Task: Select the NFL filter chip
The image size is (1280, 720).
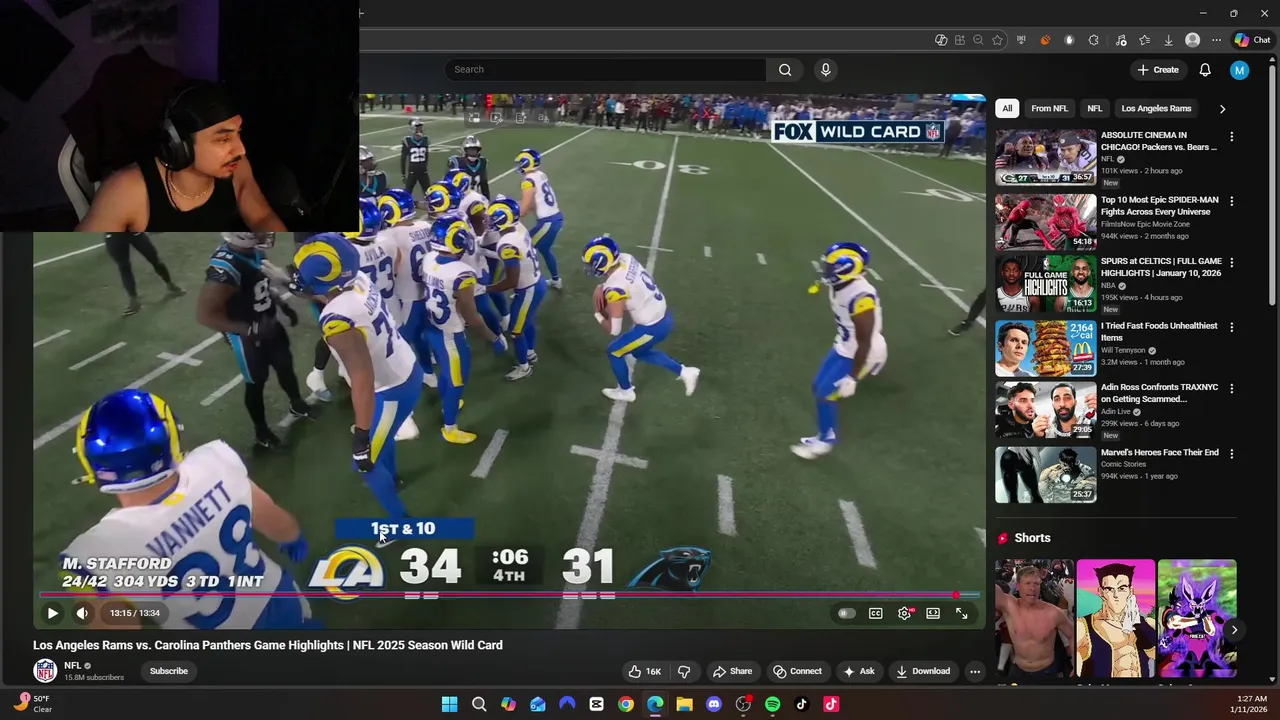Action: tap(1095, 108)
